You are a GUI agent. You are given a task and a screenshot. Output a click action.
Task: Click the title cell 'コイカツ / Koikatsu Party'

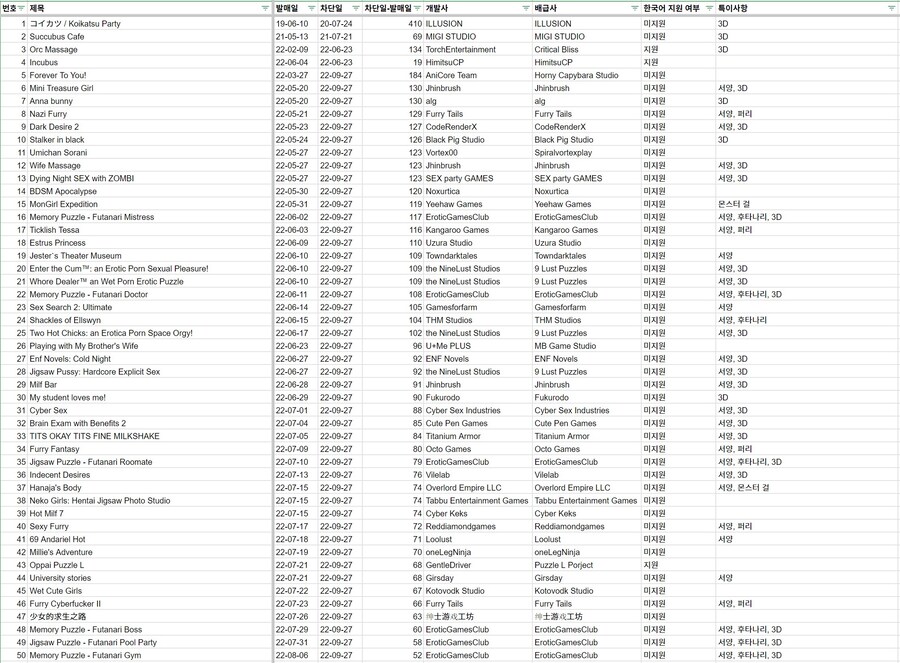(150, 24)
